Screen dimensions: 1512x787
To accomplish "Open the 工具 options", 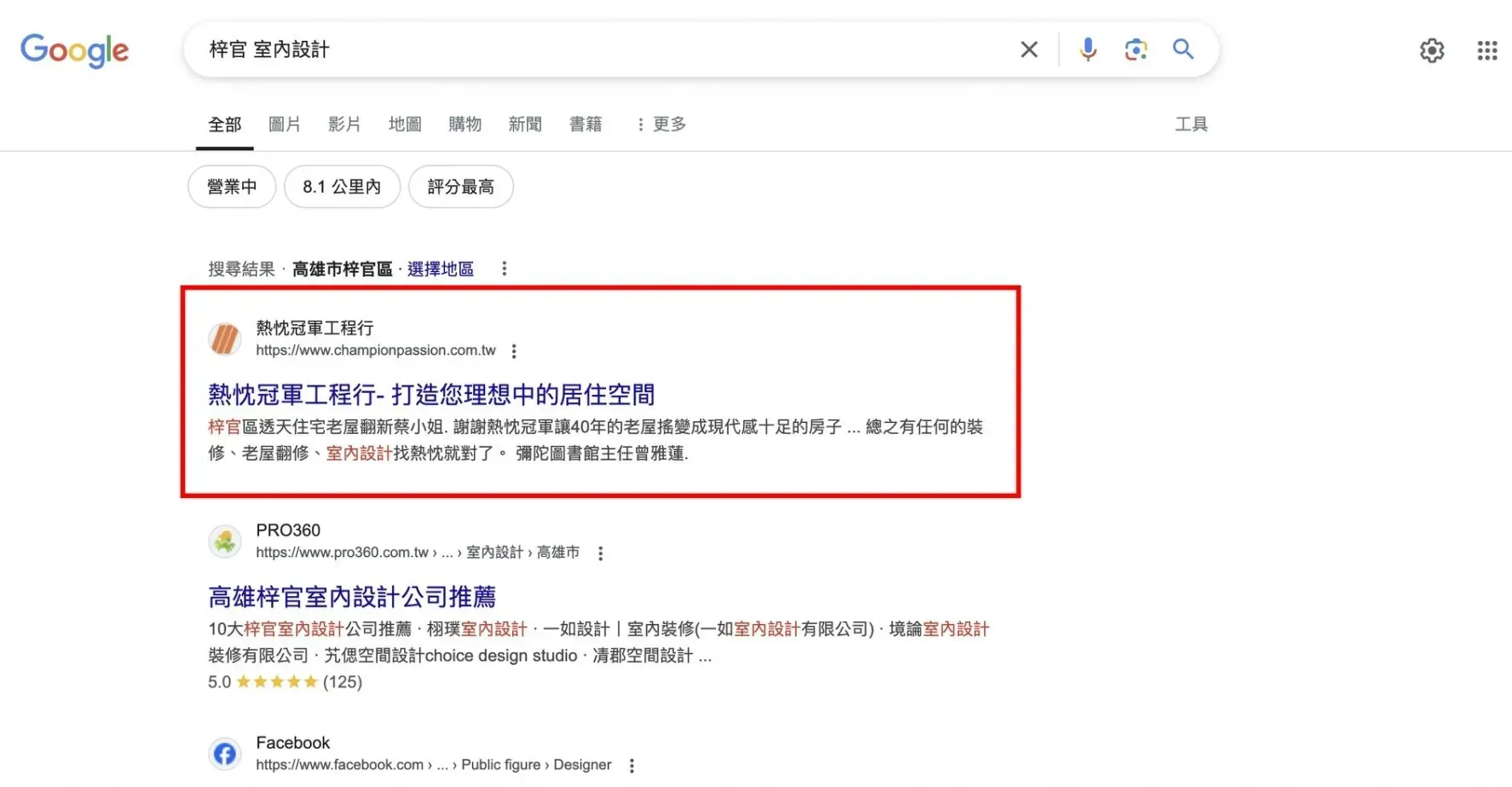I will point(1192,124).
